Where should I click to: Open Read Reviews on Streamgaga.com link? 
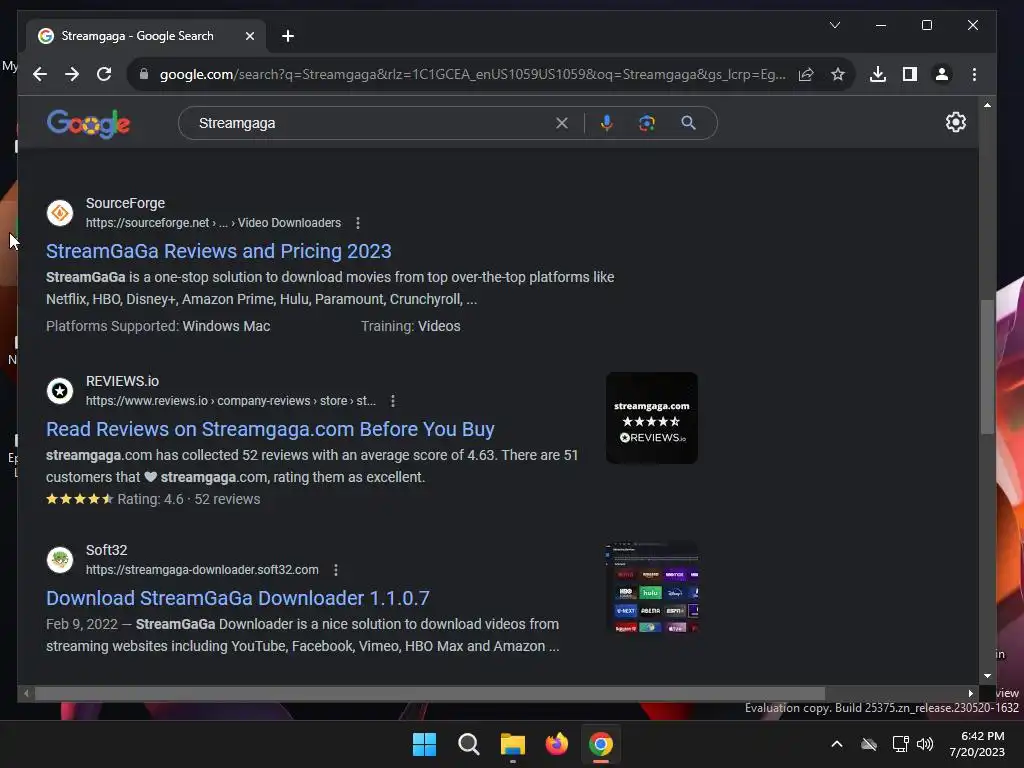[270, 429]
